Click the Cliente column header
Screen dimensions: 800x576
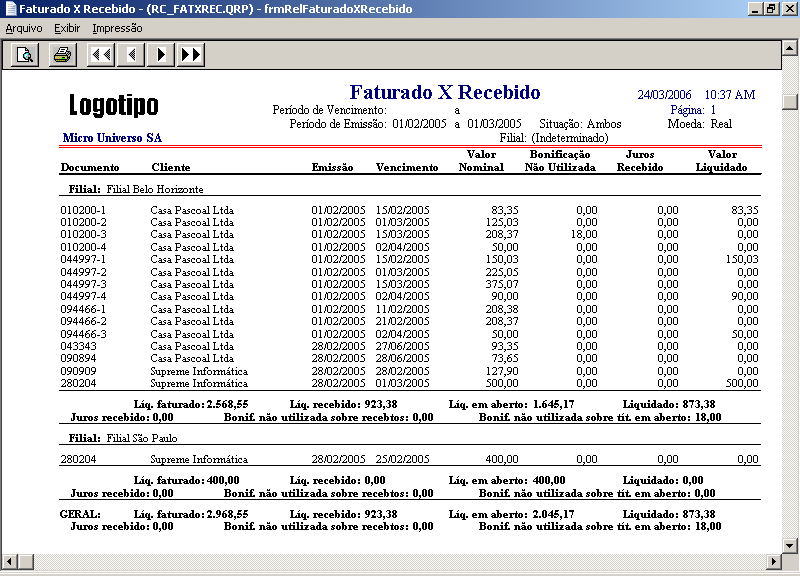171,167
